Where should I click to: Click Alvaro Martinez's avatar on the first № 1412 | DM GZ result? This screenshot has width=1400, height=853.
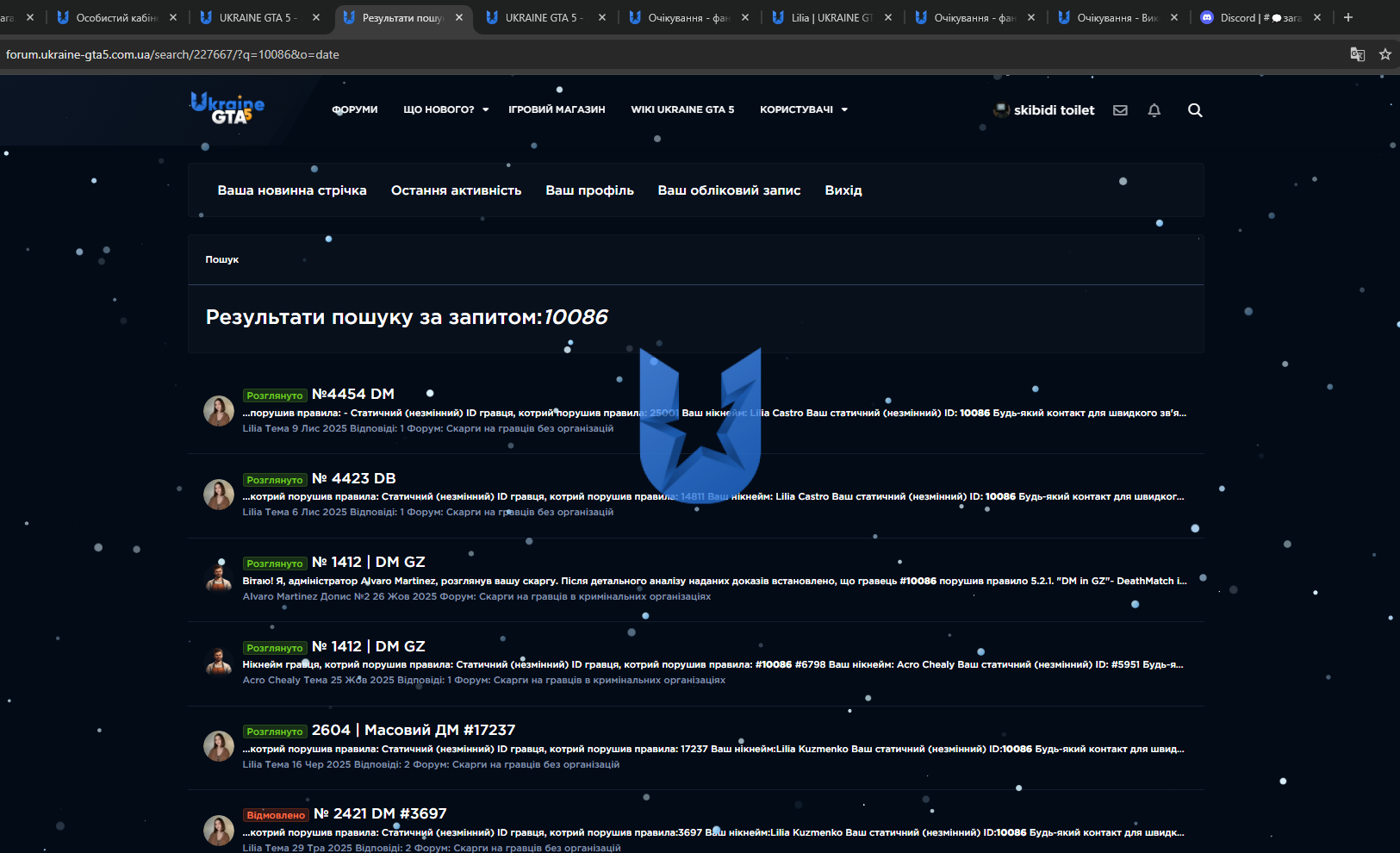[219, 578]
